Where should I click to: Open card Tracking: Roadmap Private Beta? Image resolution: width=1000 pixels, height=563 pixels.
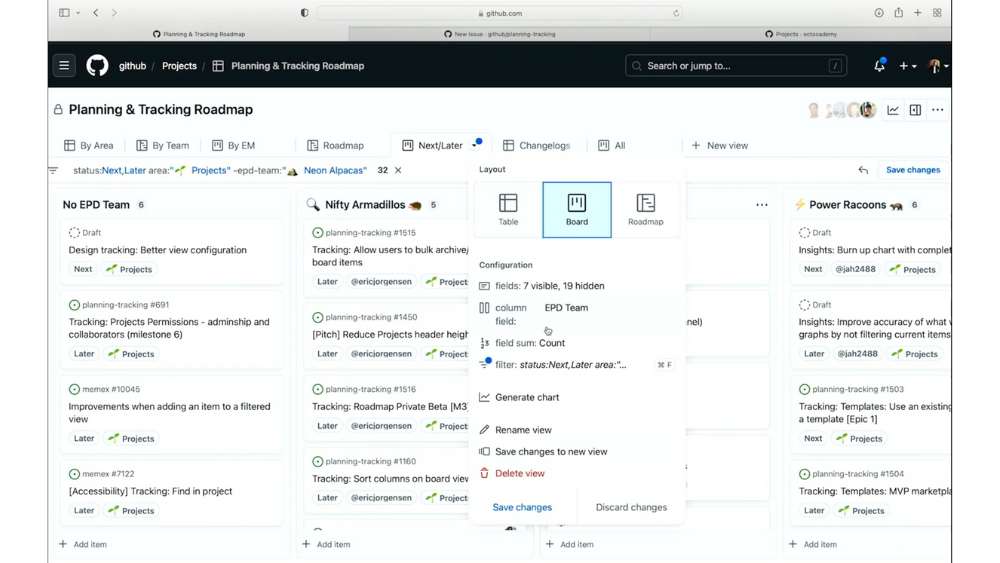[390, 406]
